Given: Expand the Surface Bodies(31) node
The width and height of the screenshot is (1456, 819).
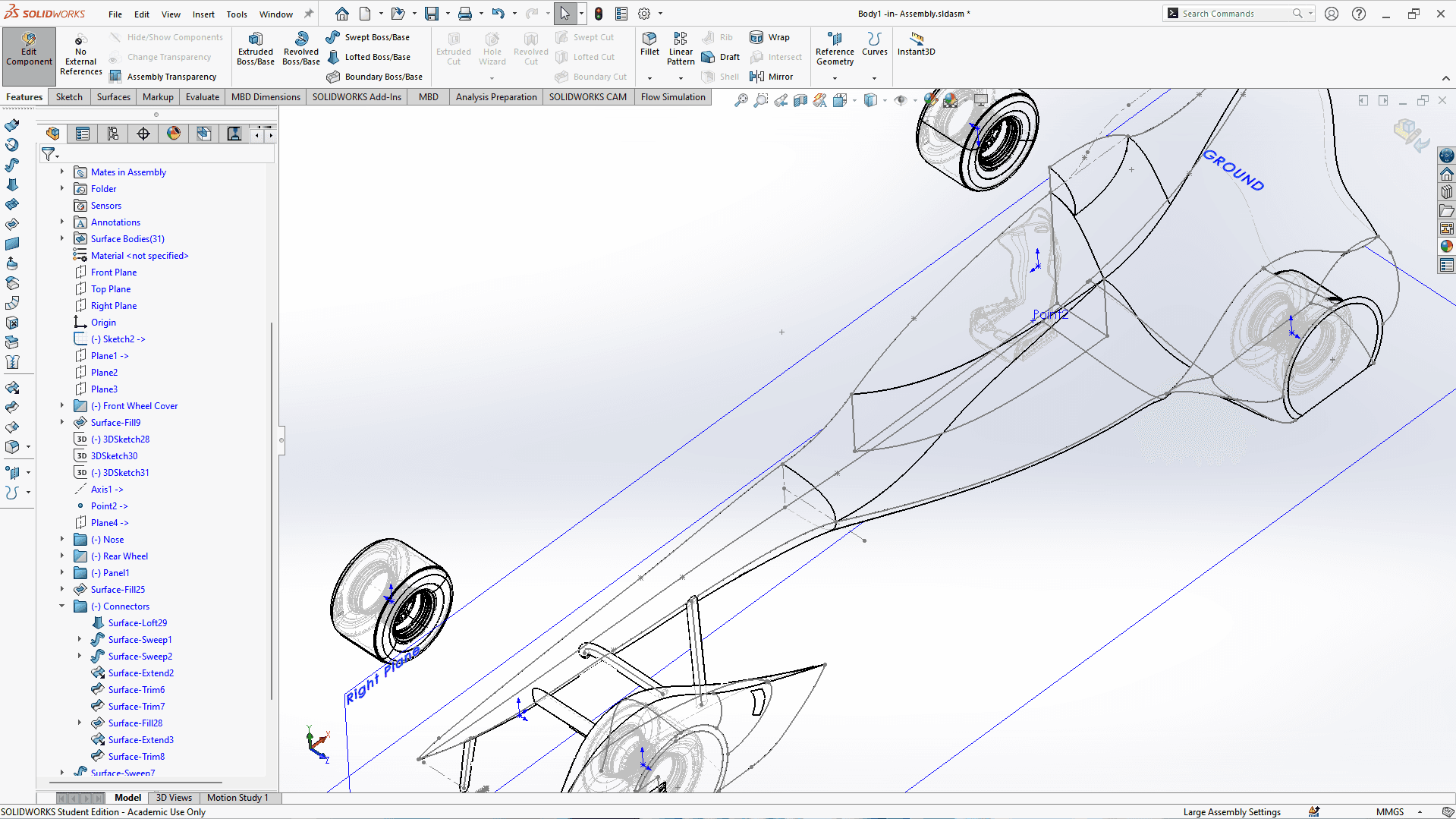Looking at the screenshot, I should pyautogui.click(x=62, y=239).
